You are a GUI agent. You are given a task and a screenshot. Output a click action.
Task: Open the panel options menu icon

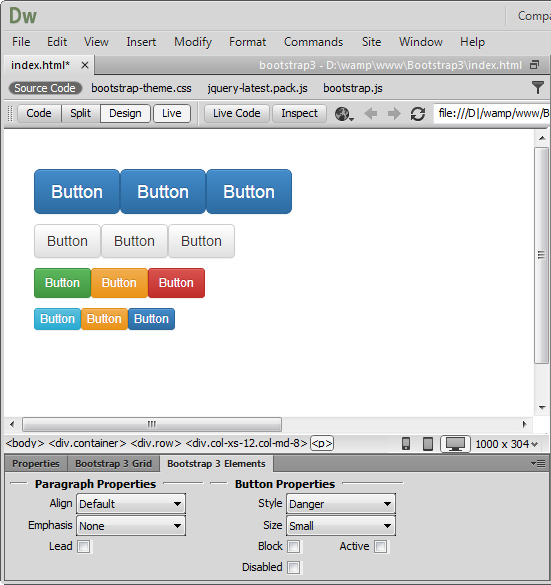pos(538,463)
